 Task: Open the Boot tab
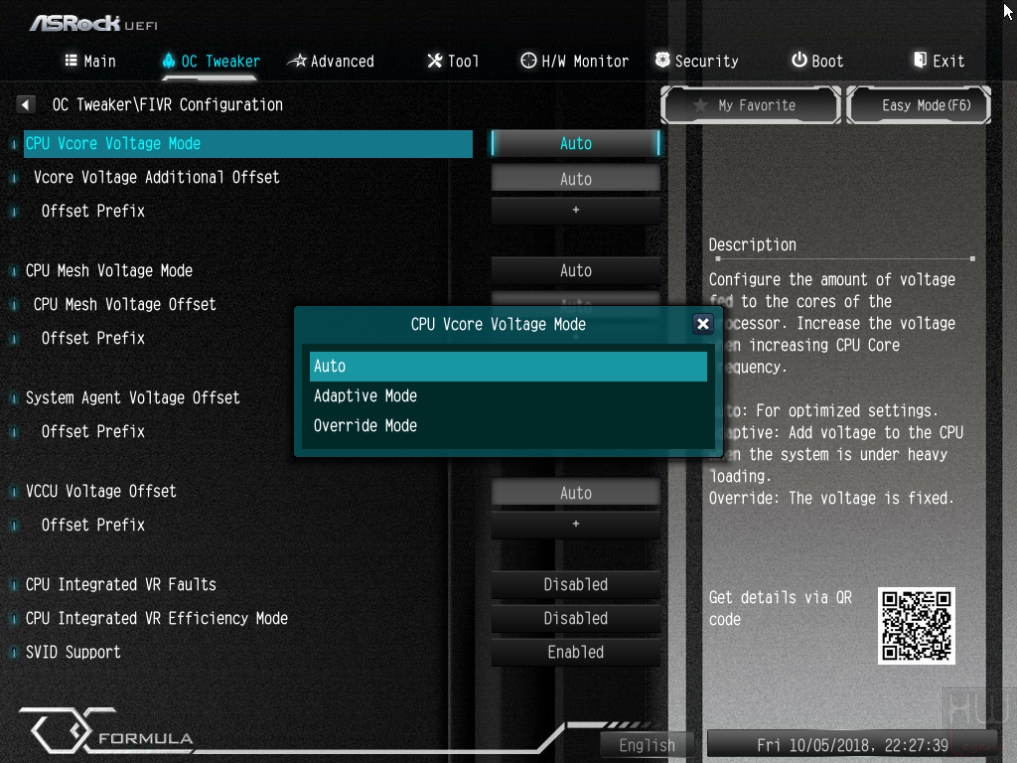click(x=817, y=61)
